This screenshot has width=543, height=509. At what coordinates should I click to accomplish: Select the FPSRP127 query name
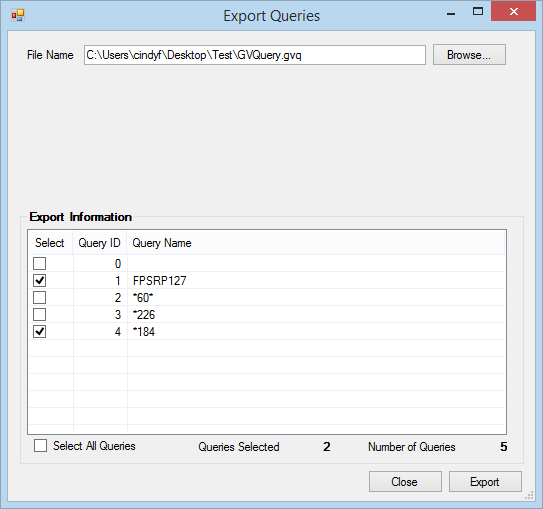(x=160, y=280)
